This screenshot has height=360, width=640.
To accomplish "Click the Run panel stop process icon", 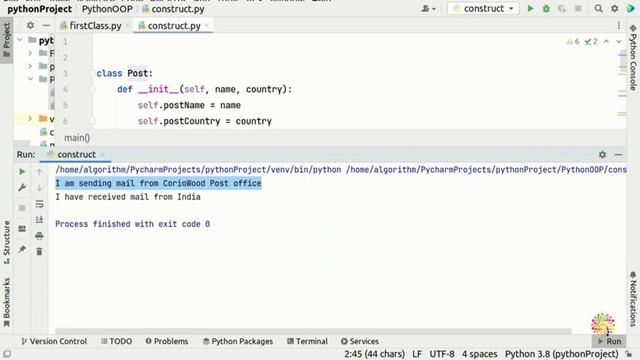I will (22, 208).
